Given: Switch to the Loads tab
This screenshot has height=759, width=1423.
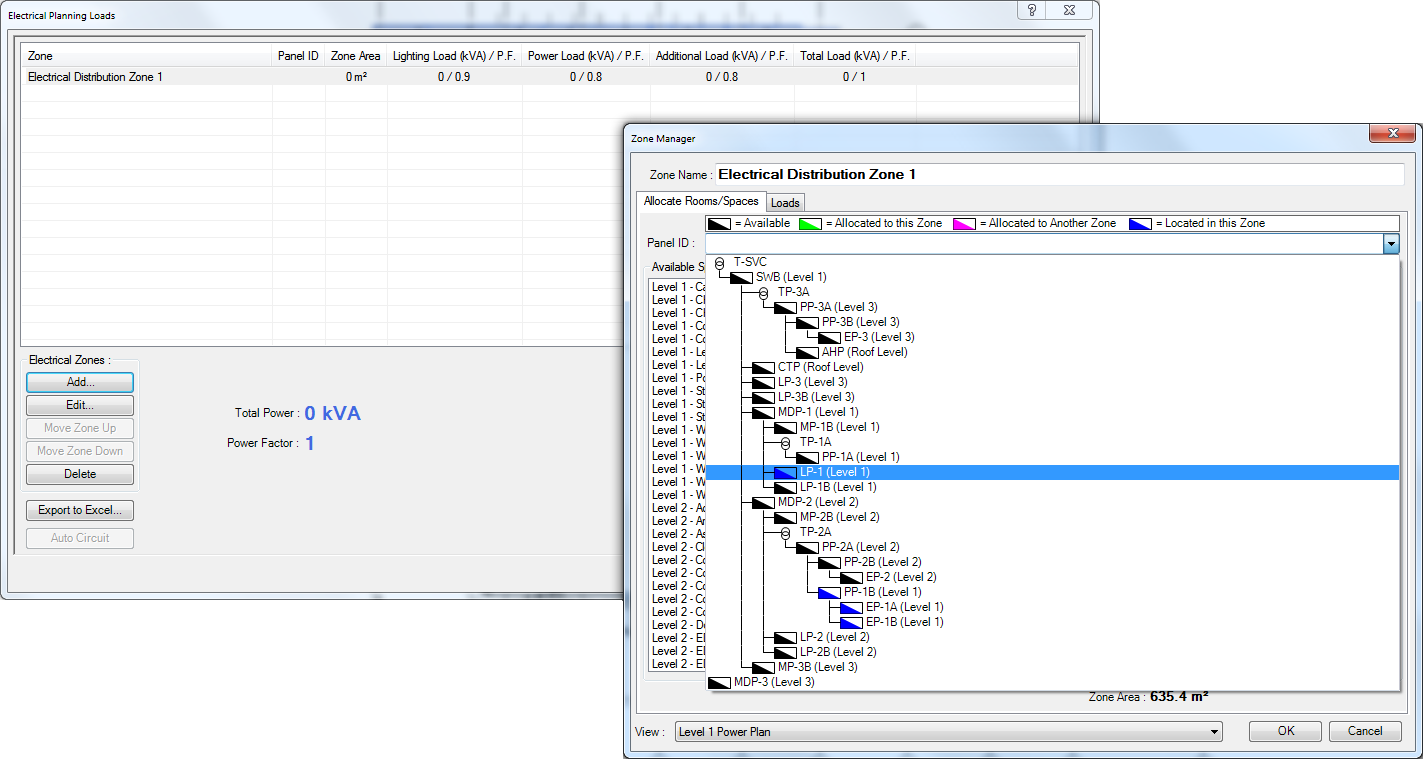Looking at the screenshot, I should [x=785, y=202].
